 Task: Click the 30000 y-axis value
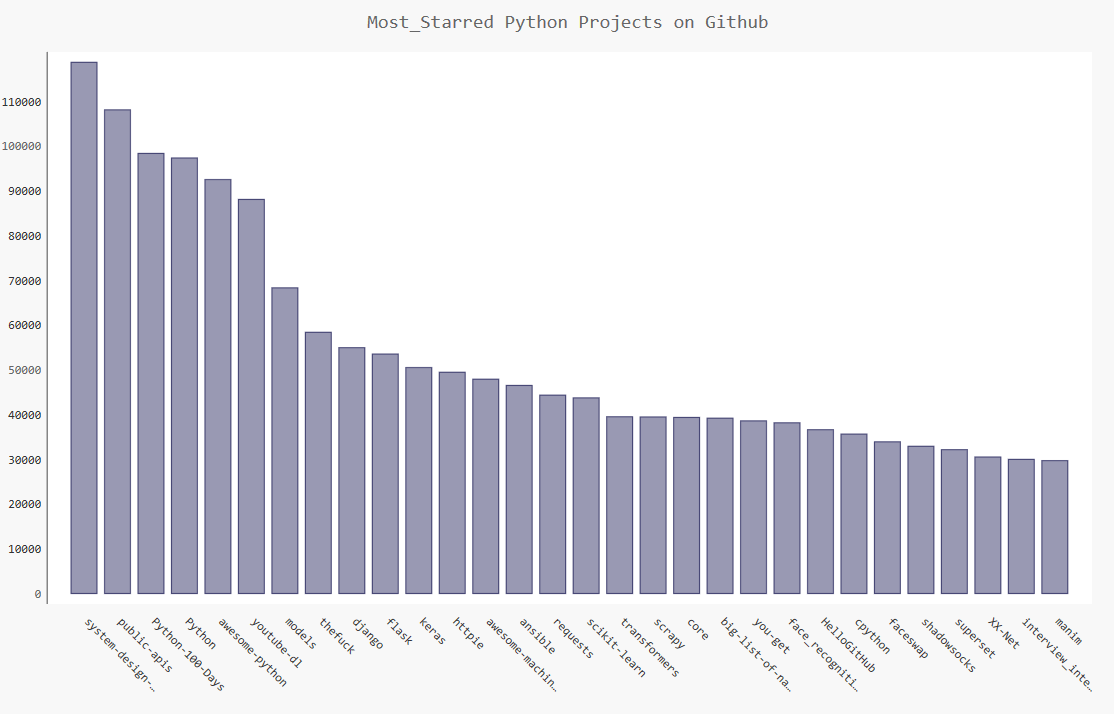(24, 460)
